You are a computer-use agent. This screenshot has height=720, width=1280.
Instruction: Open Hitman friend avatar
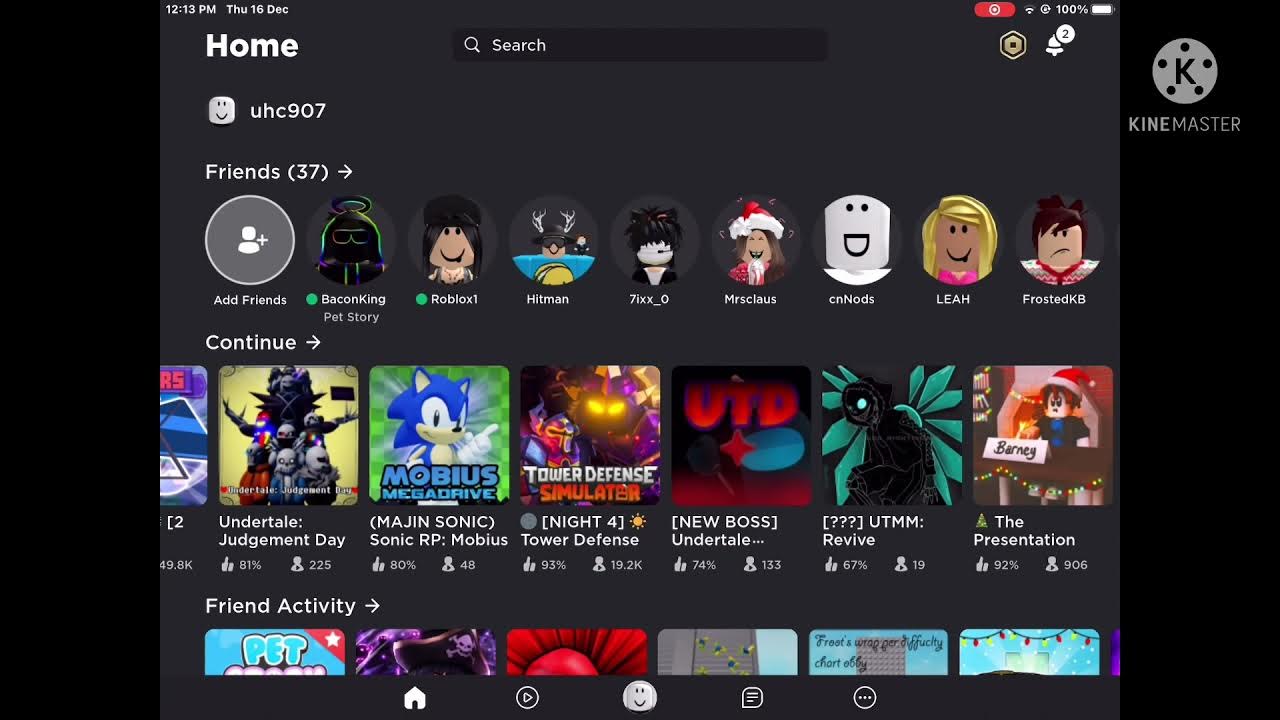(x=554, y=240)
